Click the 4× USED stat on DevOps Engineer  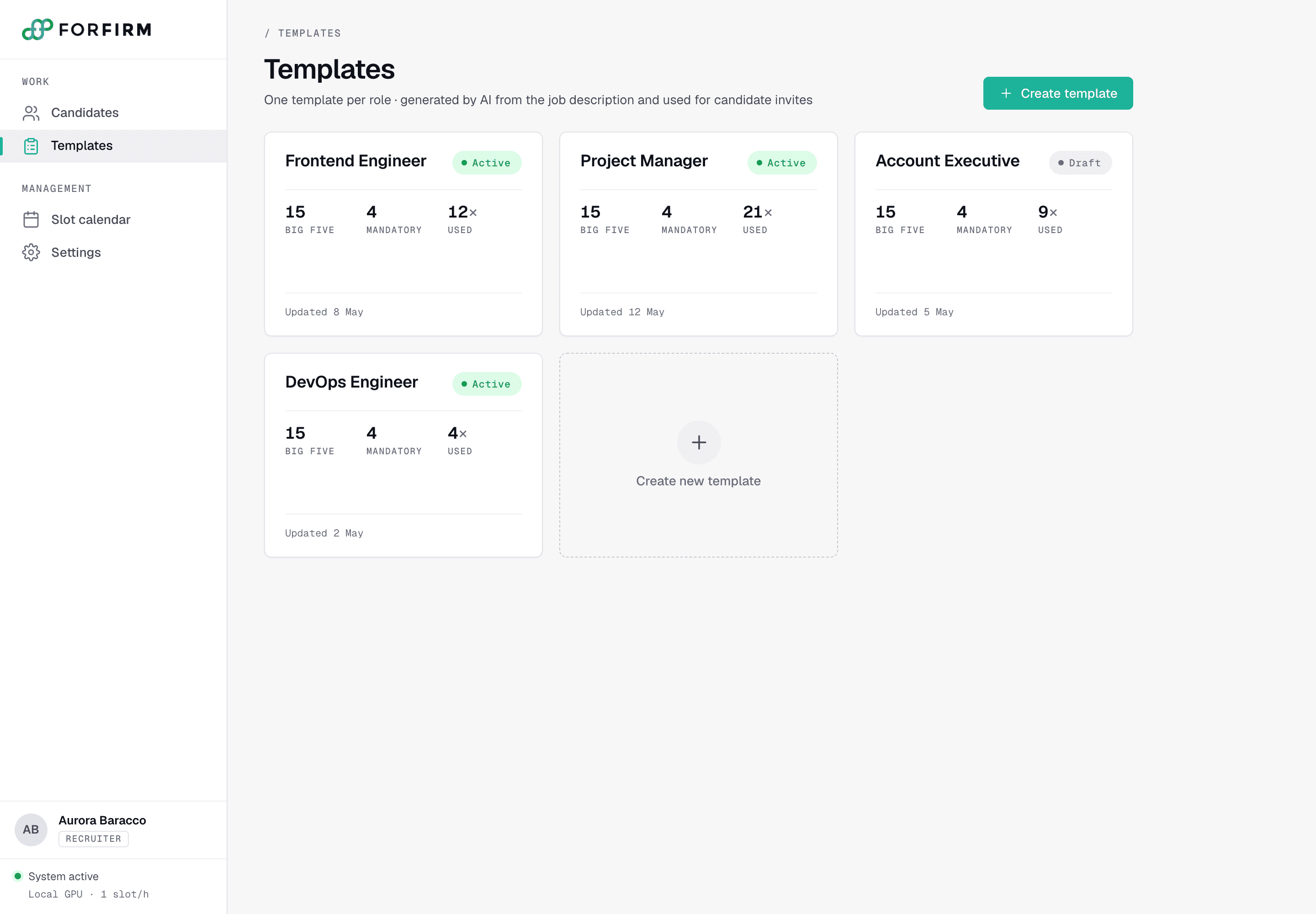tap(460, 441)
